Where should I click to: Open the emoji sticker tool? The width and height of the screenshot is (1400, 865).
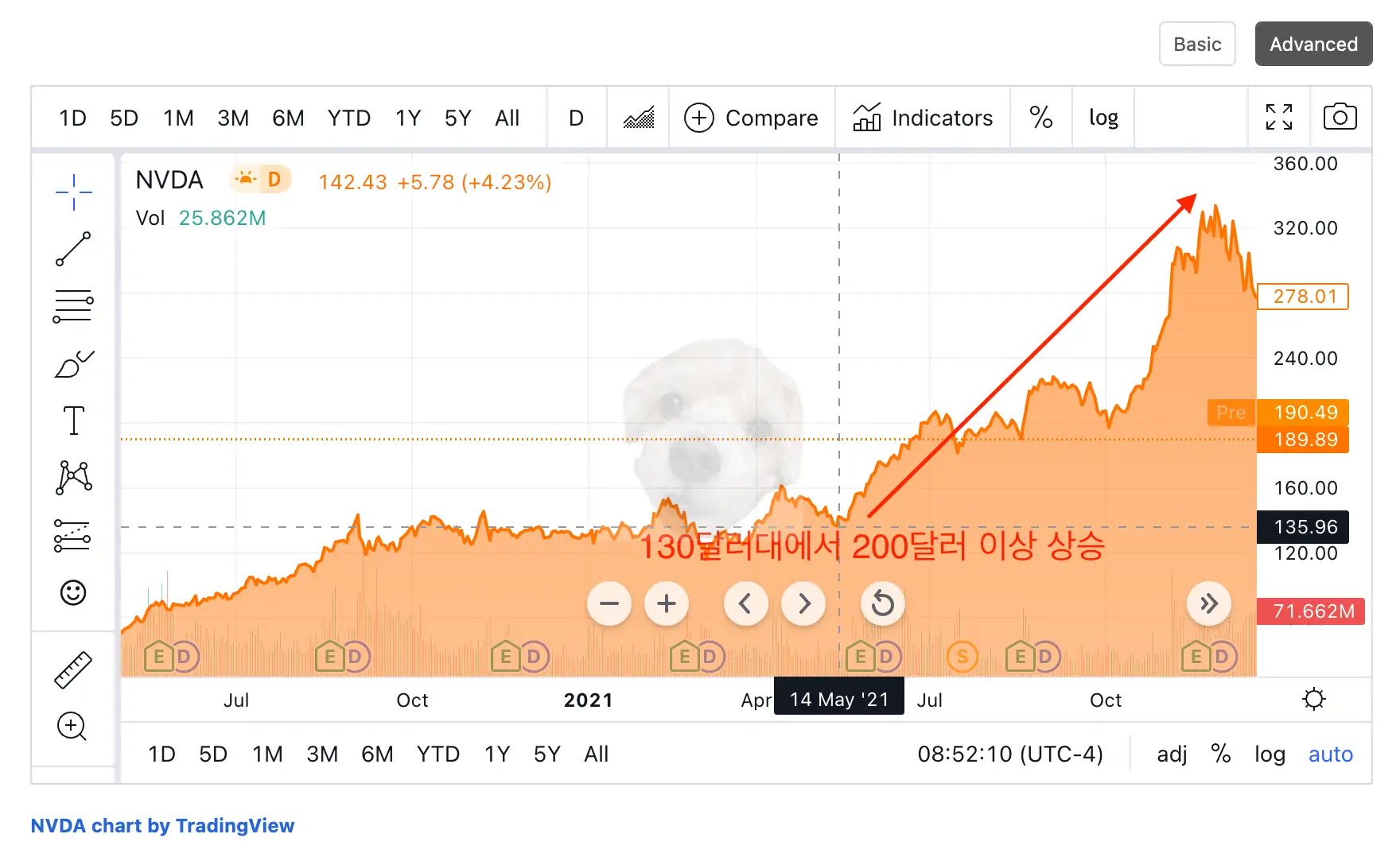(72, 592)
